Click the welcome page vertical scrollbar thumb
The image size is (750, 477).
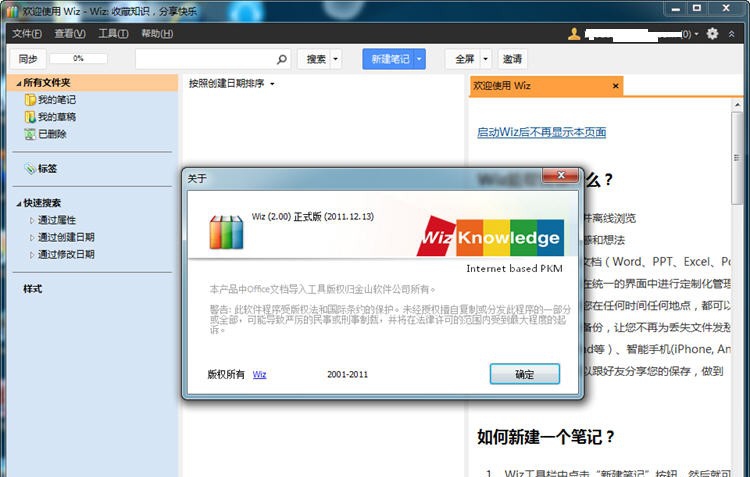[x=737, y=158]
